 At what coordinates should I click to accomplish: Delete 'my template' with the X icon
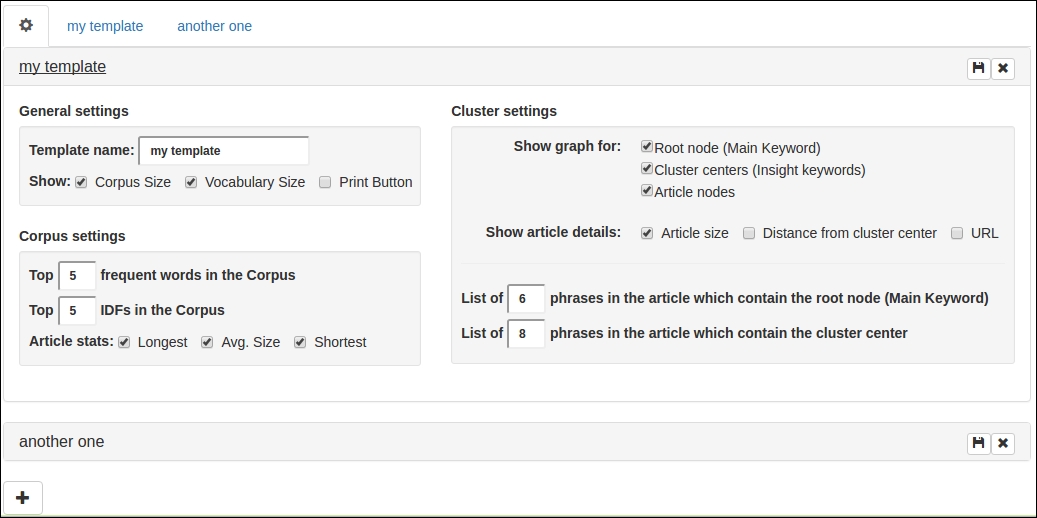(x=1003, y=68)
